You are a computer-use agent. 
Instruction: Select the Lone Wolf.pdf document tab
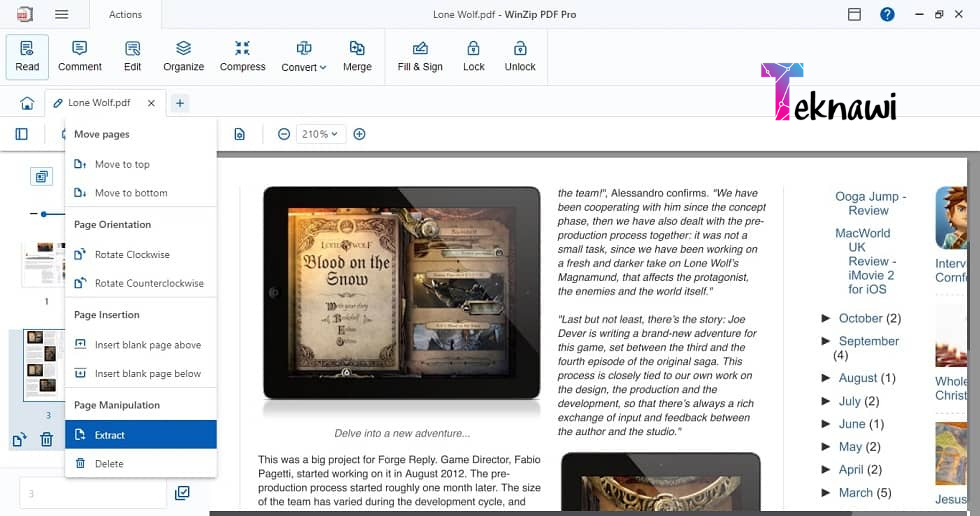click(99, 103)
